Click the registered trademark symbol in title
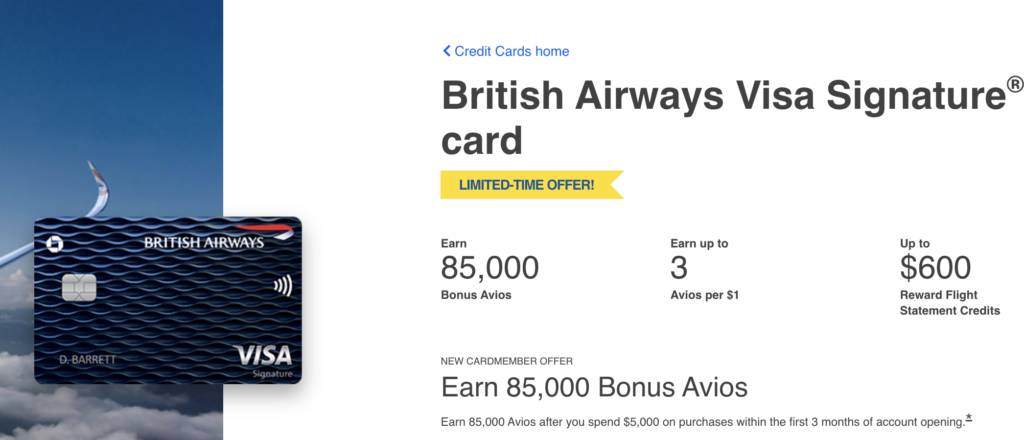 tap(1015, 85)
